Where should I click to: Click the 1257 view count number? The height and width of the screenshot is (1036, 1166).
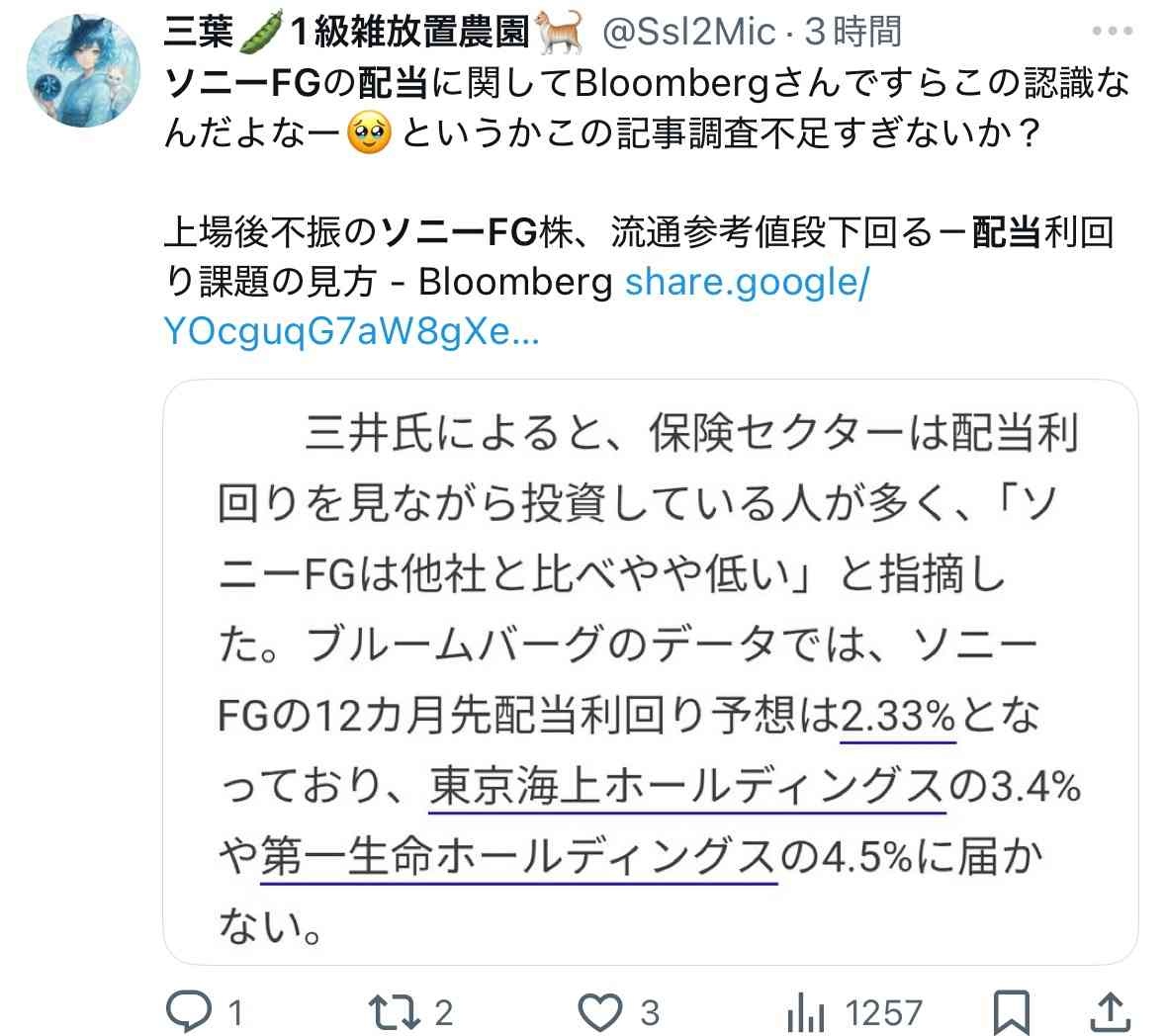pyautogui.click(x=884, y=1013)
